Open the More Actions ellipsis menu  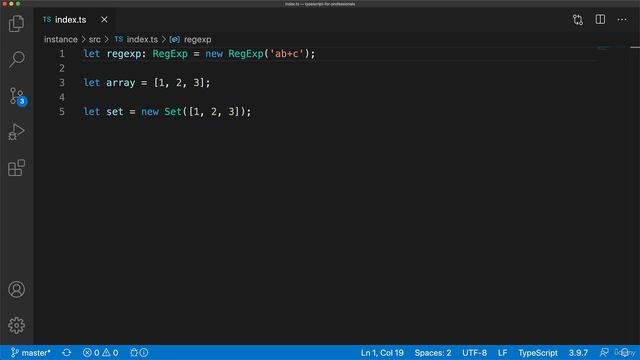point(622,20)
